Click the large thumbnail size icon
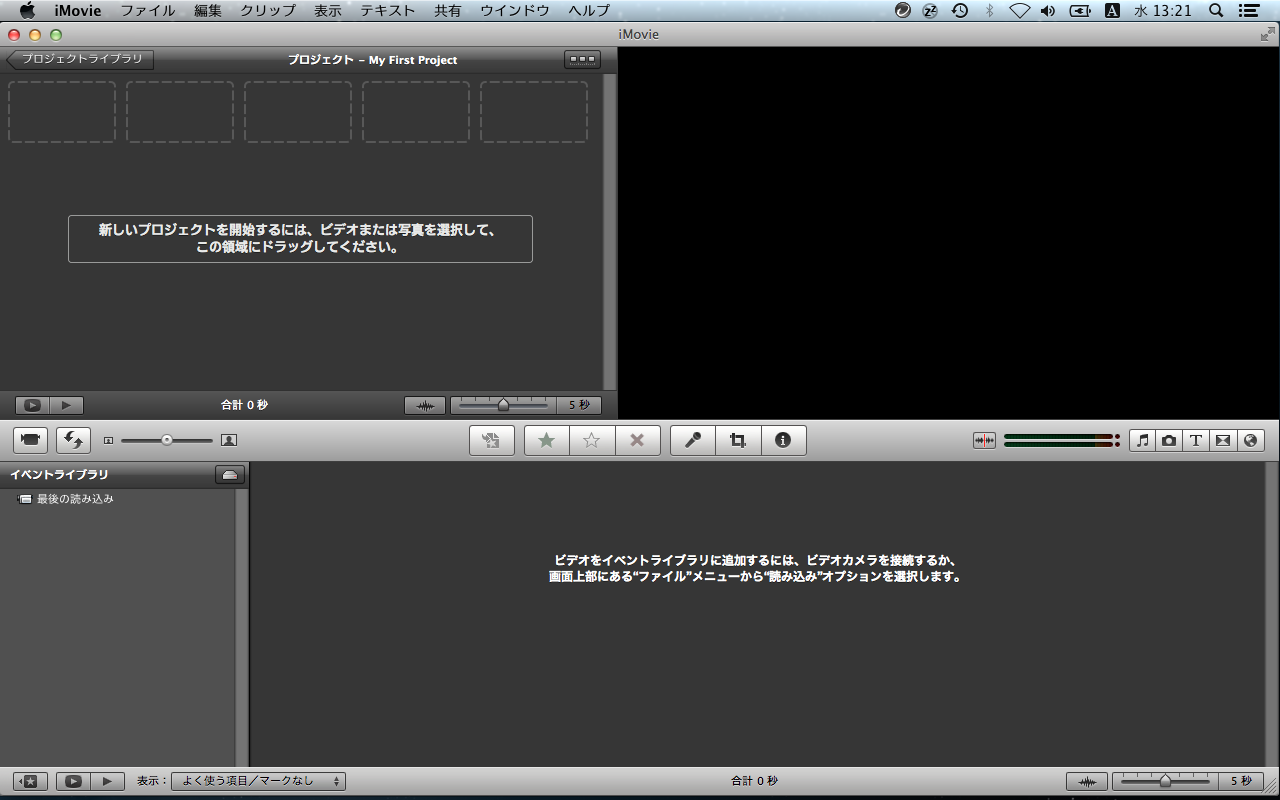The image size is (1280, 800). tap(229, 440)
